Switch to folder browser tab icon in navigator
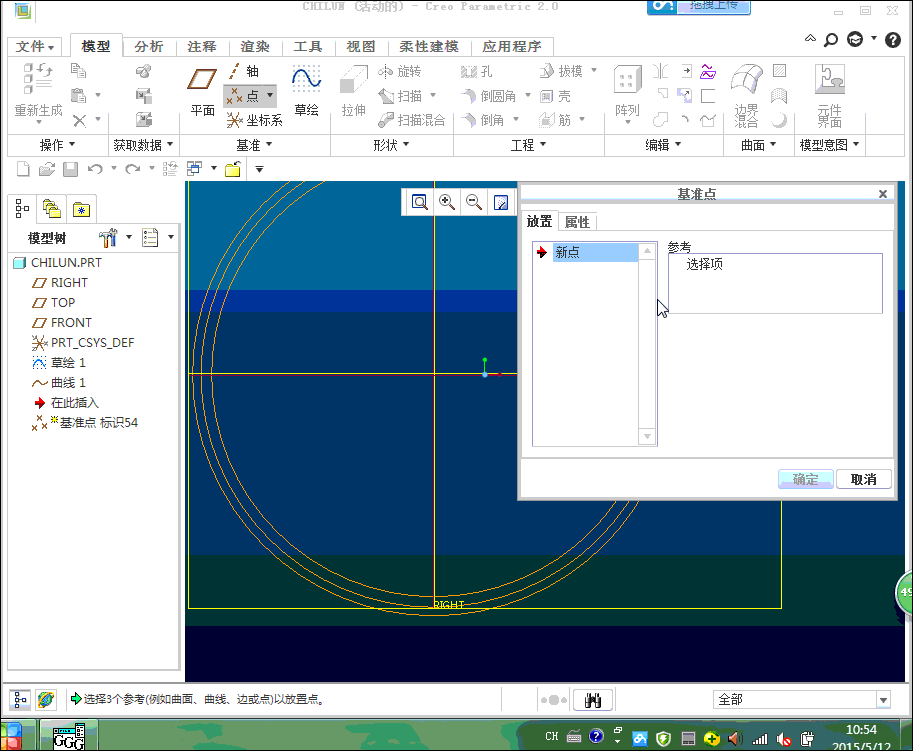 52,209
